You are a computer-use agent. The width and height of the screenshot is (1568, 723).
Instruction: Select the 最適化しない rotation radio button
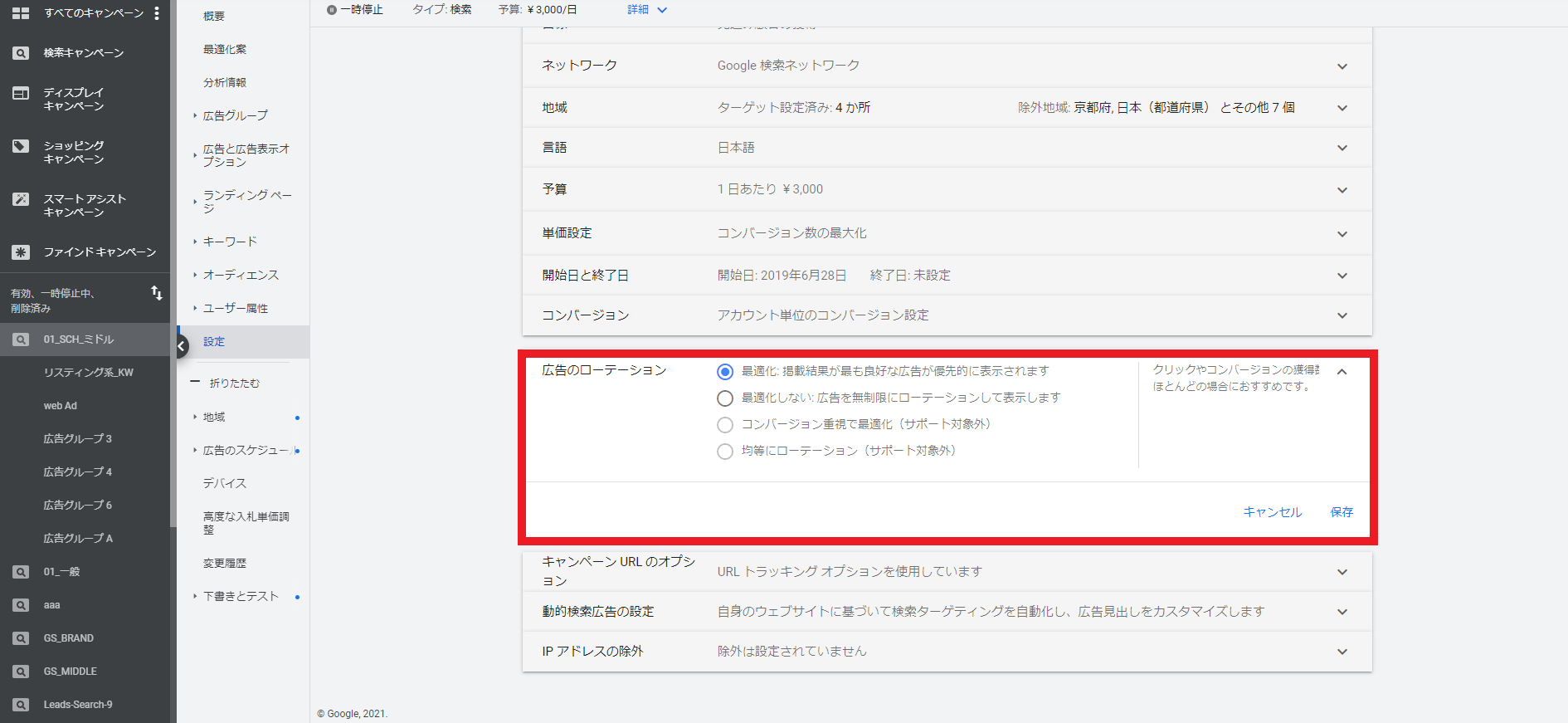725,398
